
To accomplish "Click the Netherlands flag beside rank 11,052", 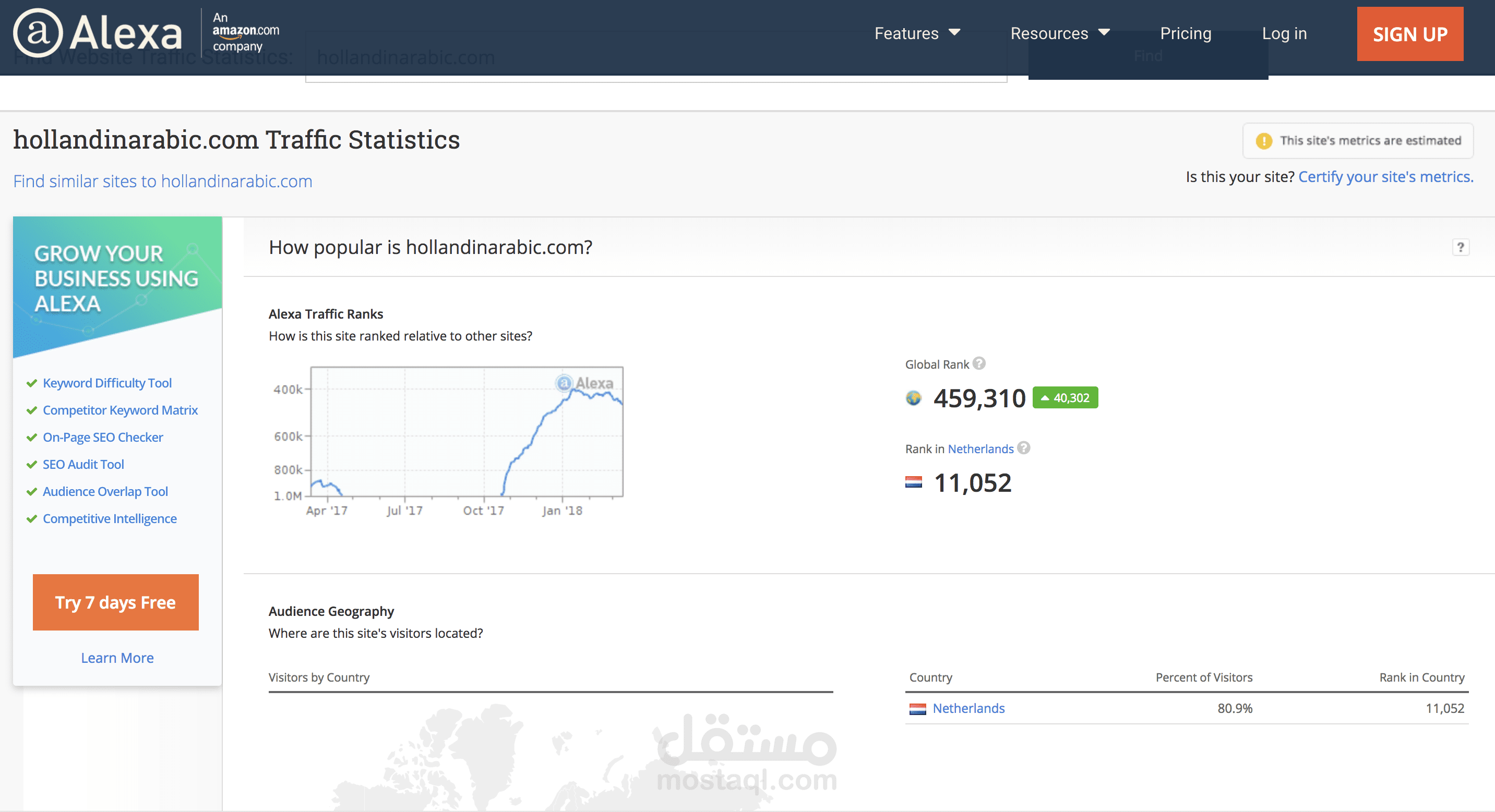I will pos(914,482).
